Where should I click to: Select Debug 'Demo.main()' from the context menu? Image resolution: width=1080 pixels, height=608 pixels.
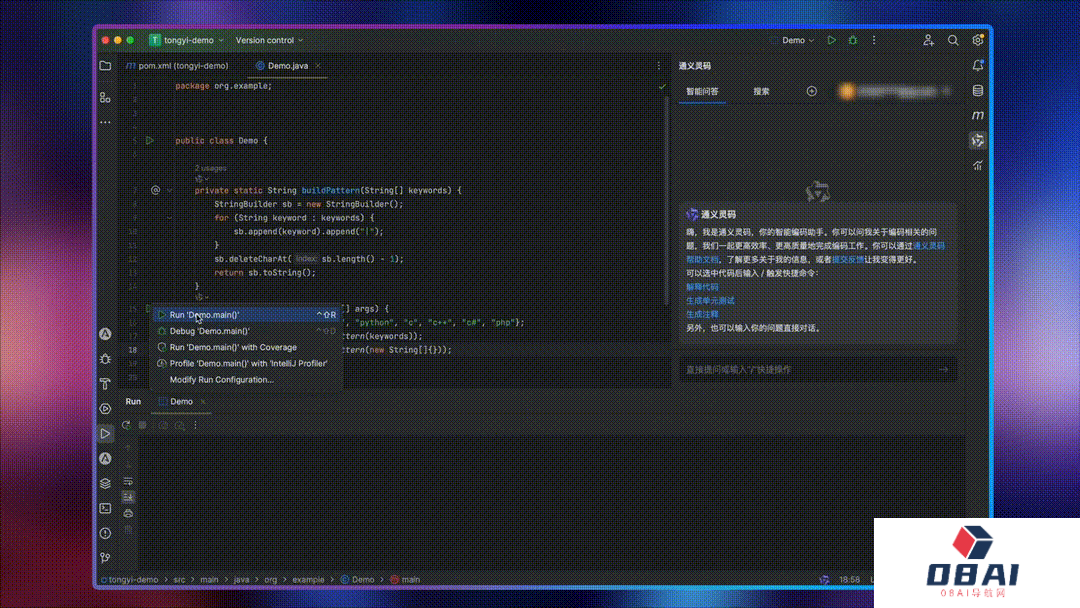click(210, 331)
